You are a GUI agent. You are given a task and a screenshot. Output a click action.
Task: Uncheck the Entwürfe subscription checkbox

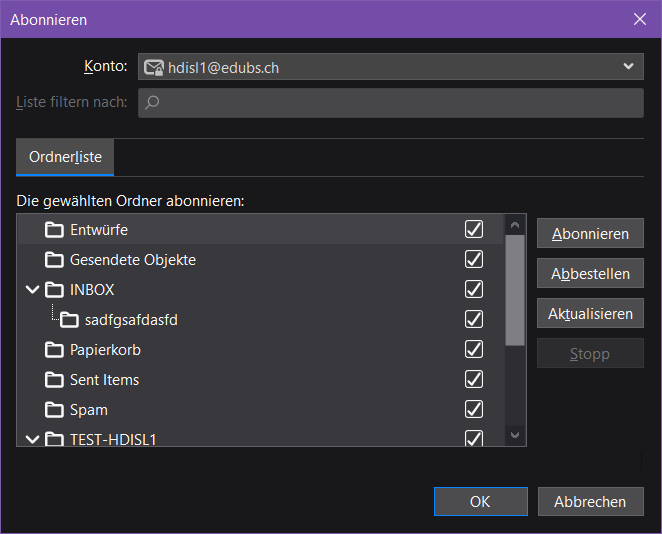point(474,230)
